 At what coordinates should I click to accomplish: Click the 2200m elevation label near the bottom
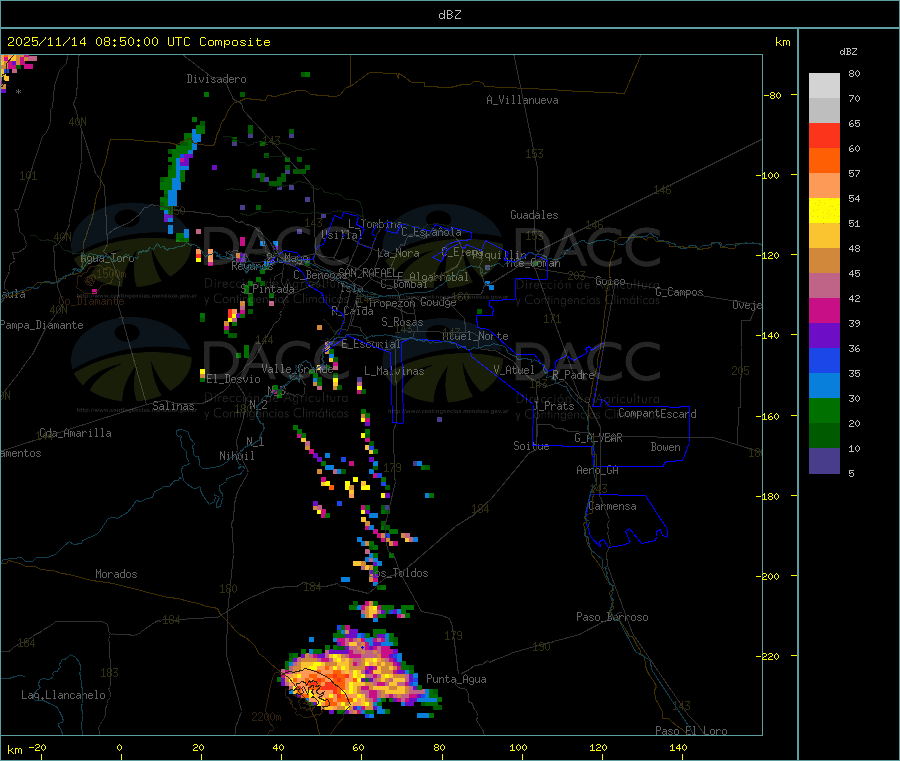(x=266, y=717)
